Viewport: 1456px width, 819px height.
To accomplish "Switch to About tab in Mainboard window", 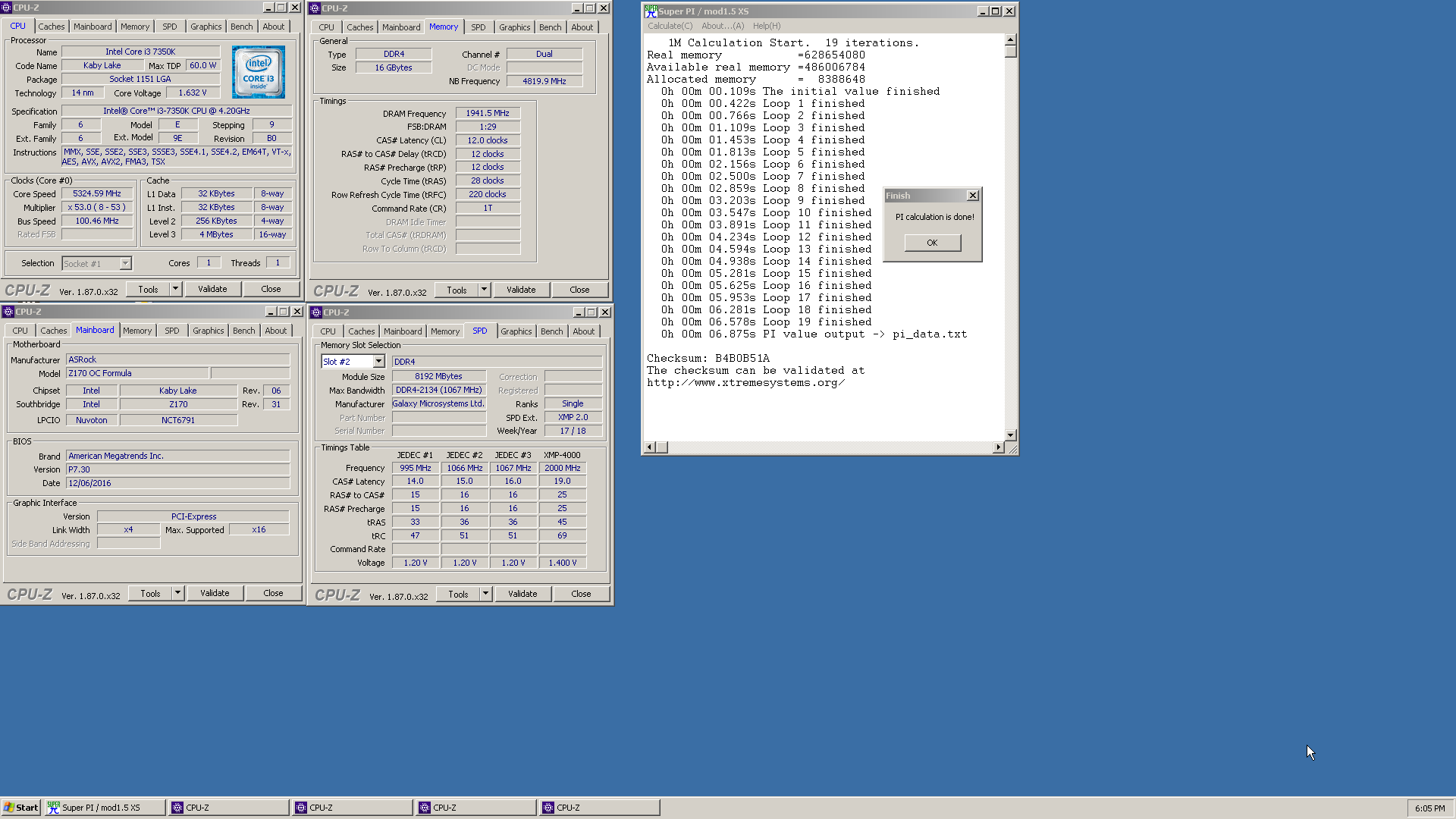I will [276, 331].
